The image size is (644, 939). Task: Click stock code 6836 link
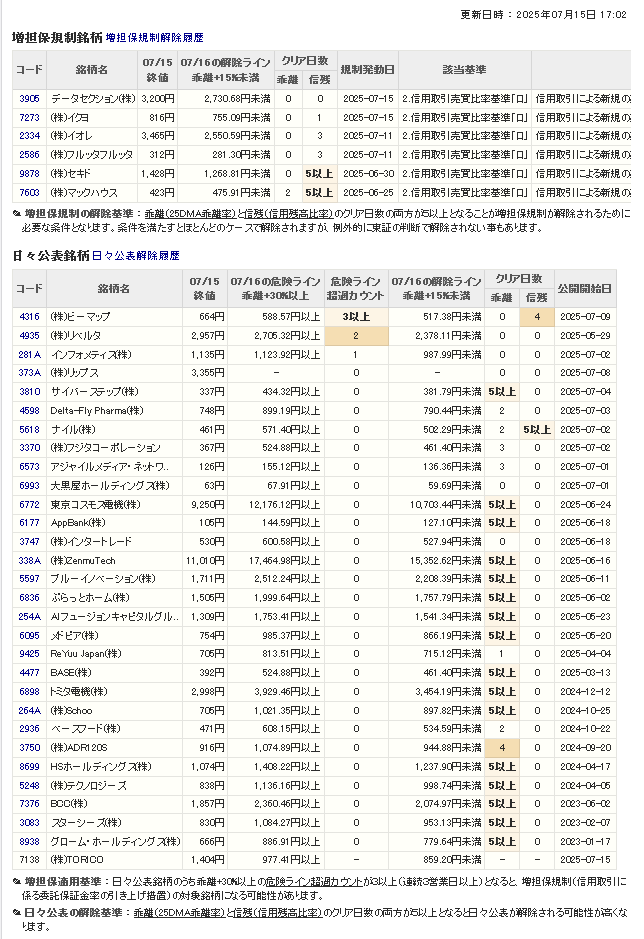pos(29,598)
